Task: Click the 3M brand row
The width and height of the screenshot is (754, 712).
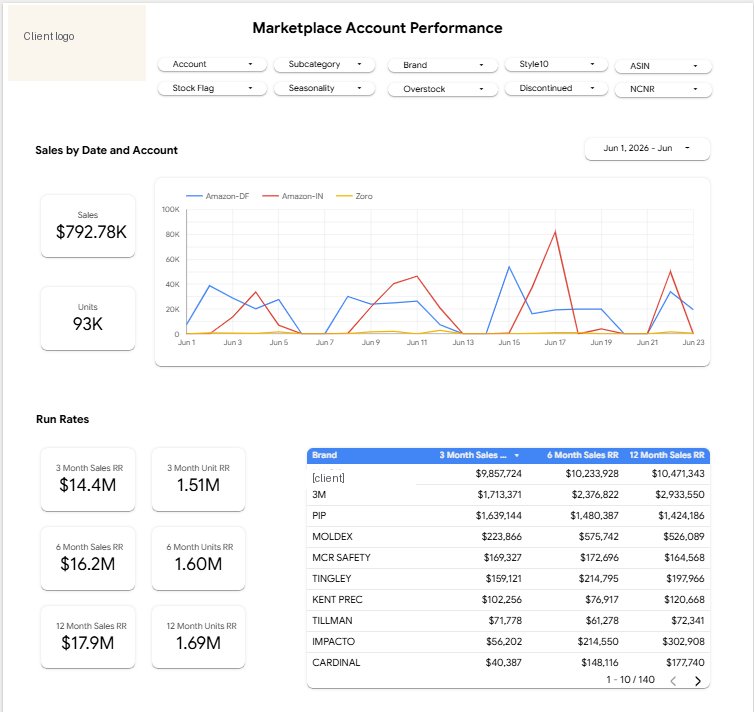Action: pyautogui.click(x=508, y=495)
